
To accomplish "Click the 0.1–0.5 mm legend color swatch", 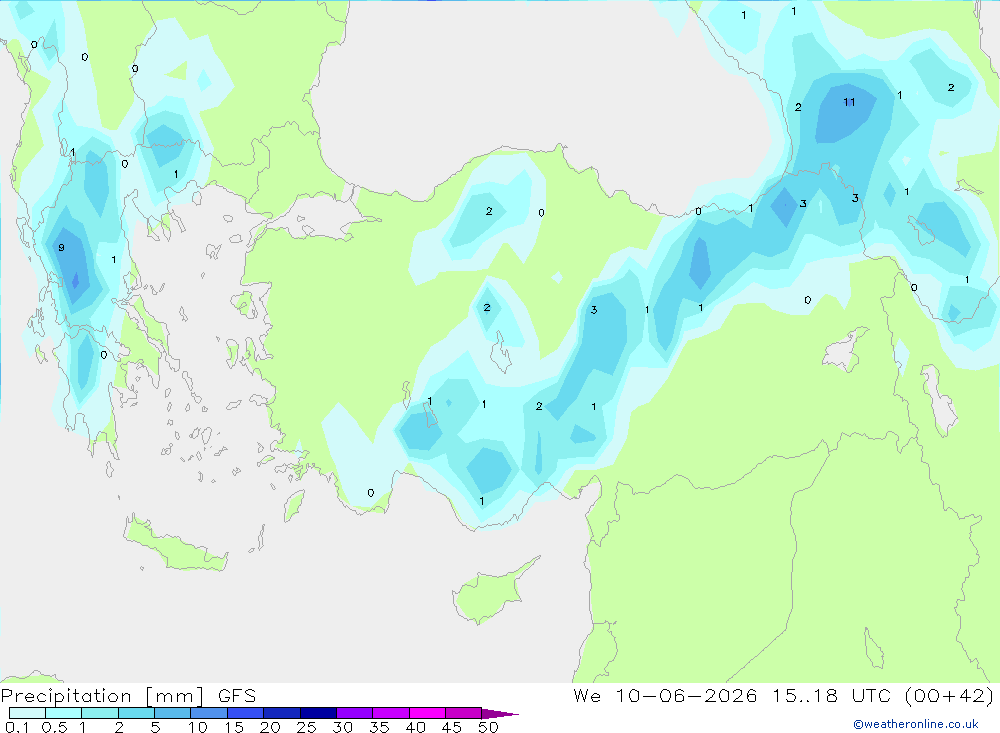I will (27, 713).
